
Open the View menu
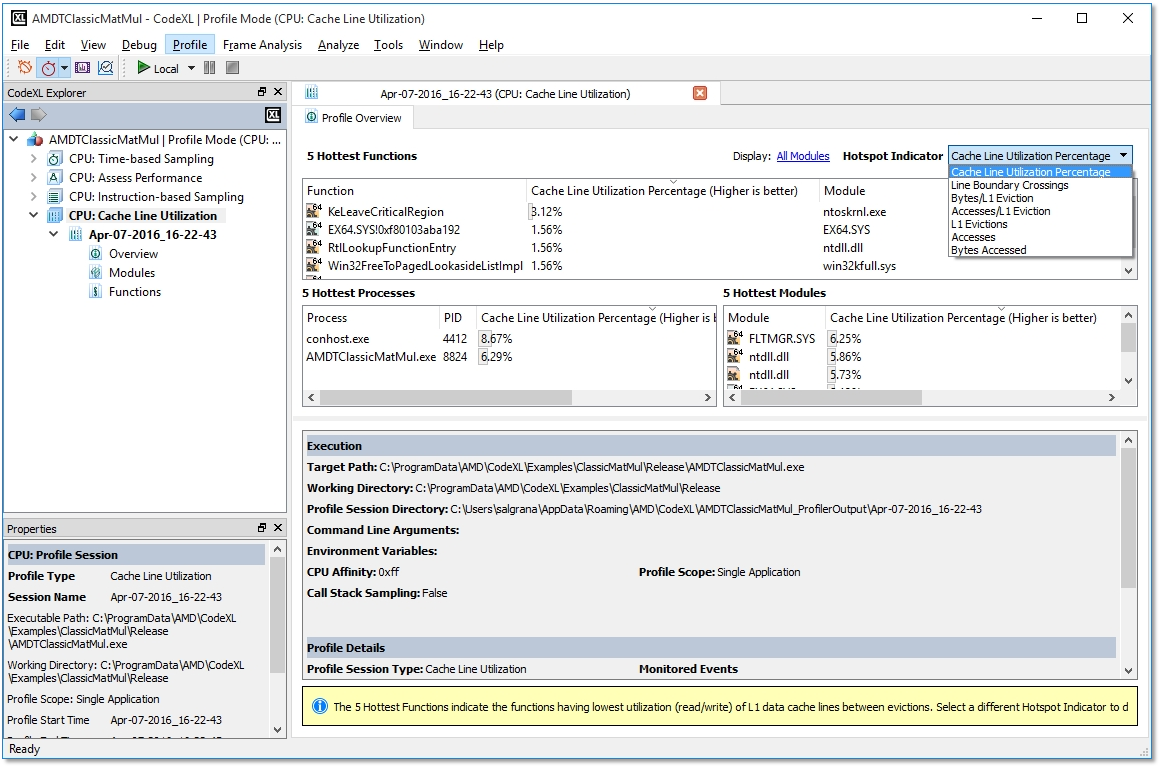click(93, 44)
